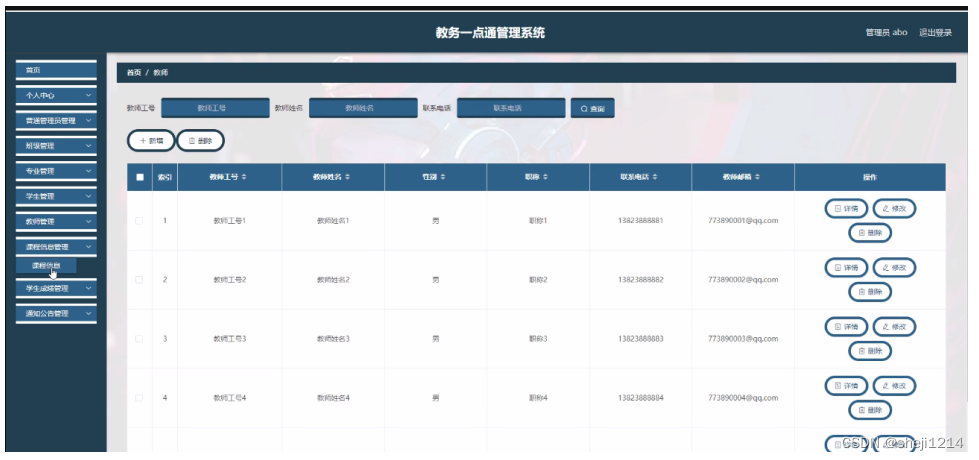Expand 普通管理员管理 in the sidebar
979x460 pixels.
click(x=56, y=120)
